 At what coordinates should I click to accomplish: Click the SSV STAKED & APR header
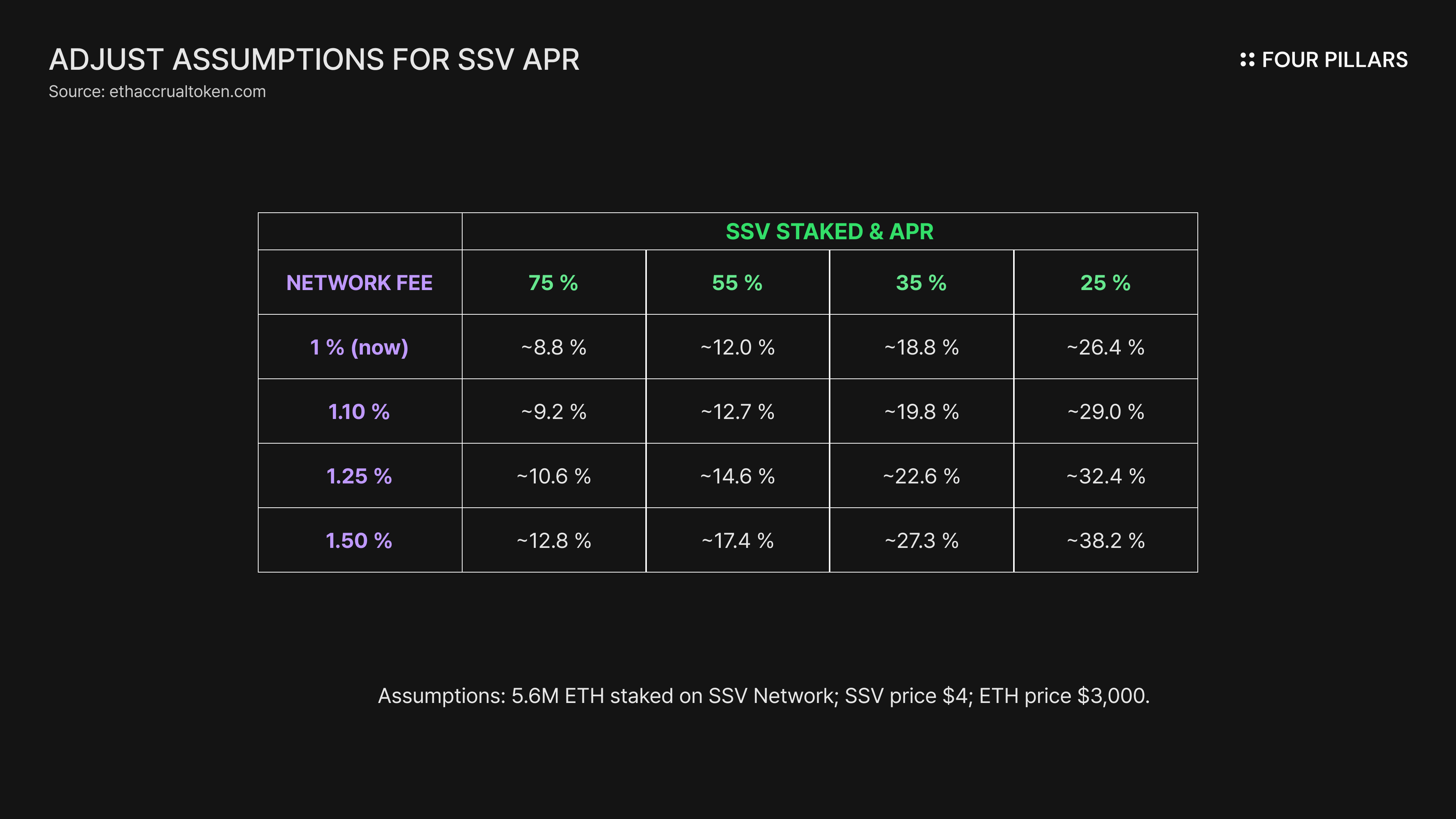(x=829, y=231)
